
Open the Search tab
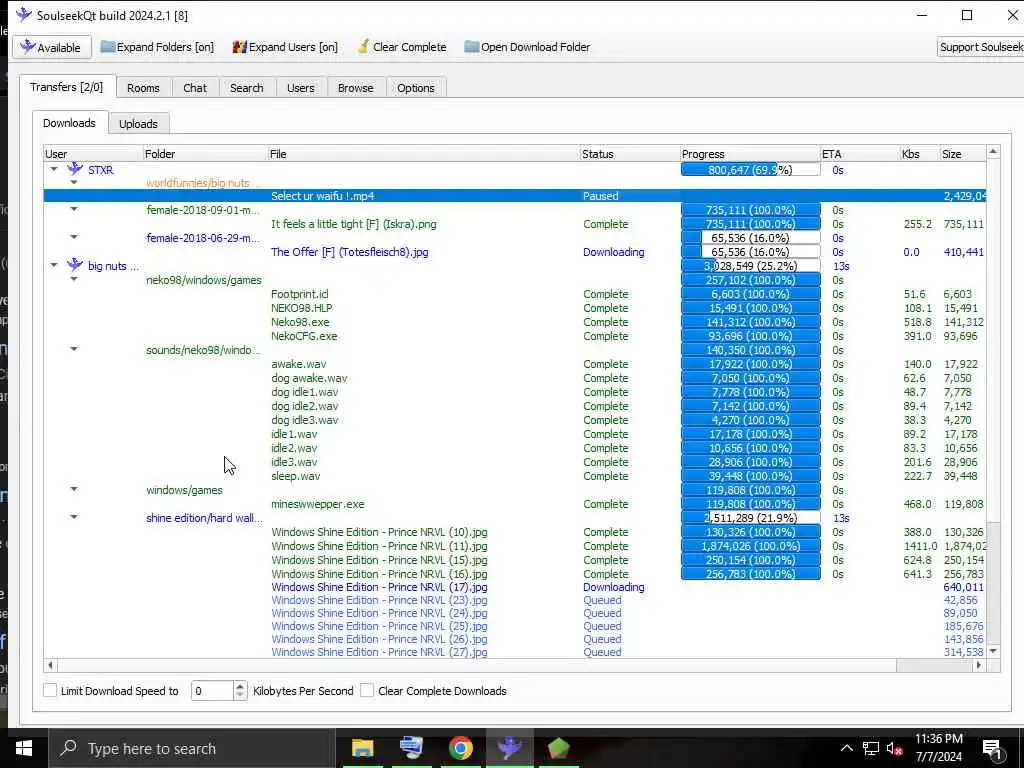click(x=246, y=88)
